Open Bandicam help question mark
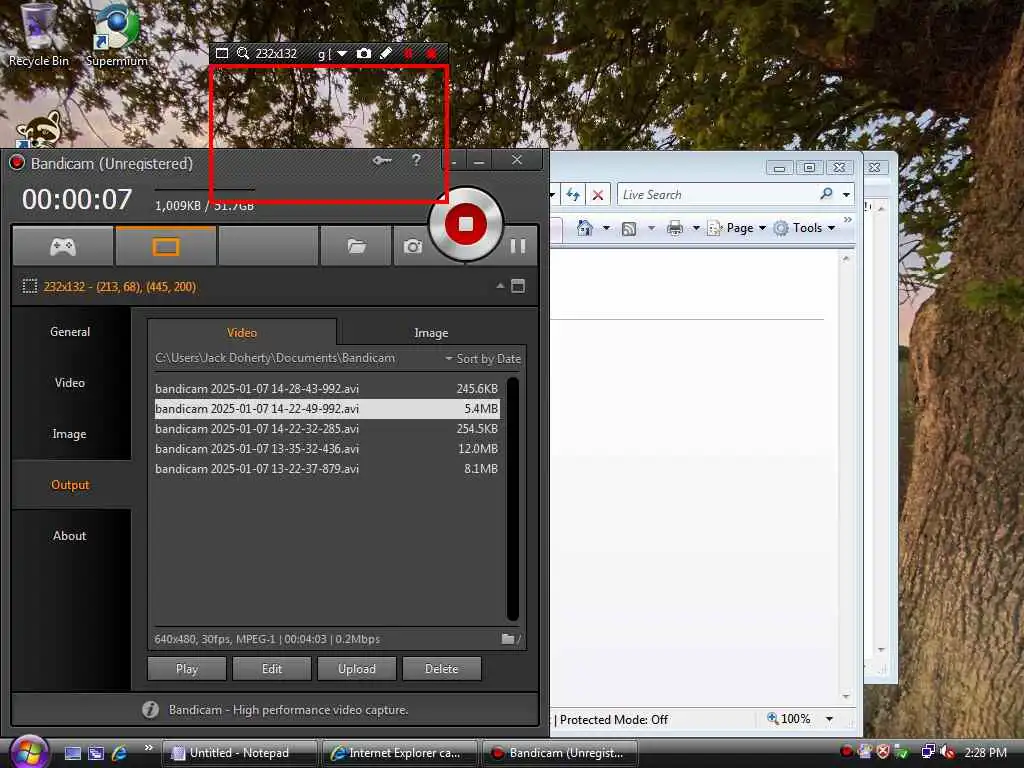 416,160
